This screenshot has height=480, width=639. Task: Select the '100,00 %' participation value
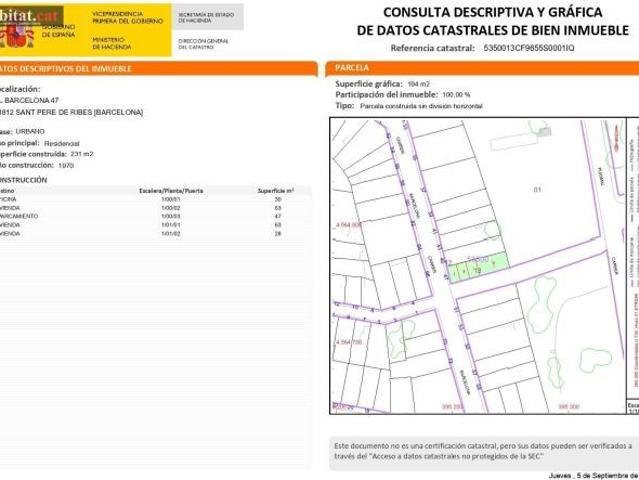click(x=456, y=95)
